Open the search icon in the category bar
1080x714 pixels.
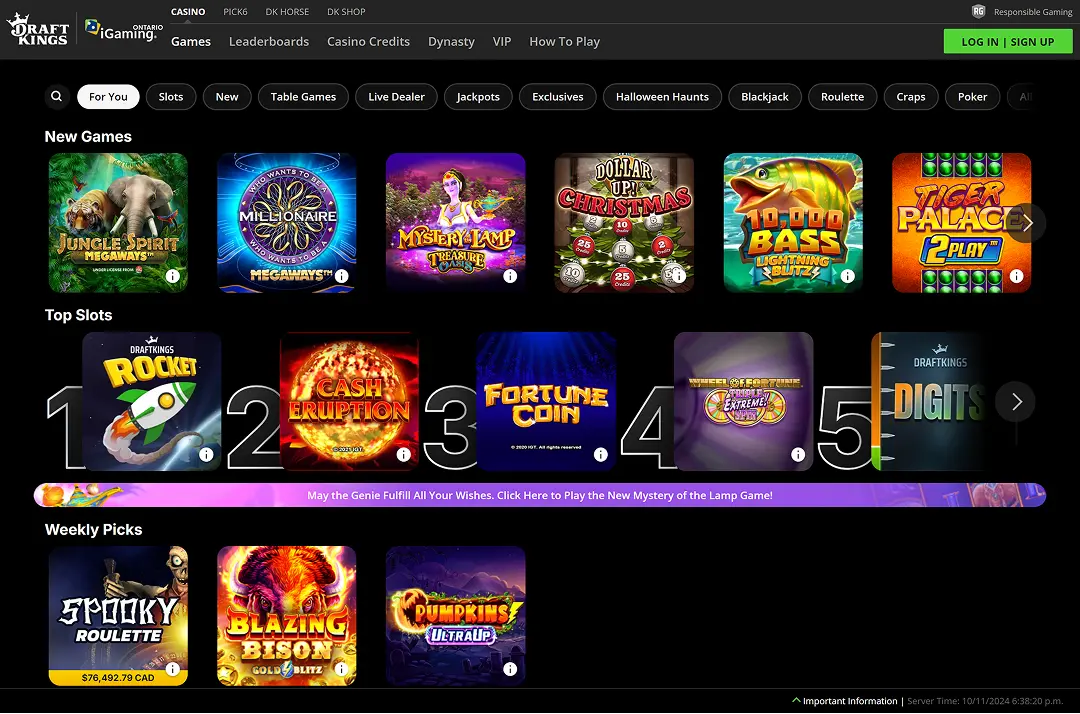pyautogui.click(x=56, y=96)
